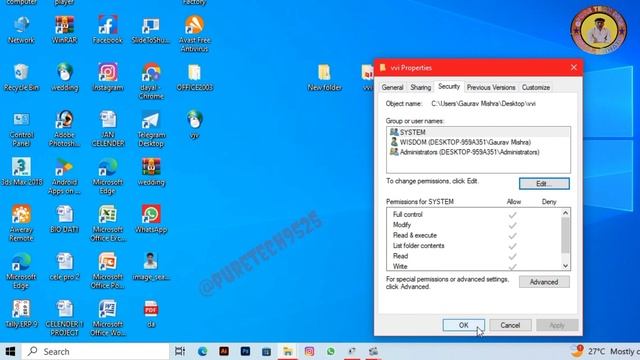Open the JAN CELENDER document

(108, 129)
